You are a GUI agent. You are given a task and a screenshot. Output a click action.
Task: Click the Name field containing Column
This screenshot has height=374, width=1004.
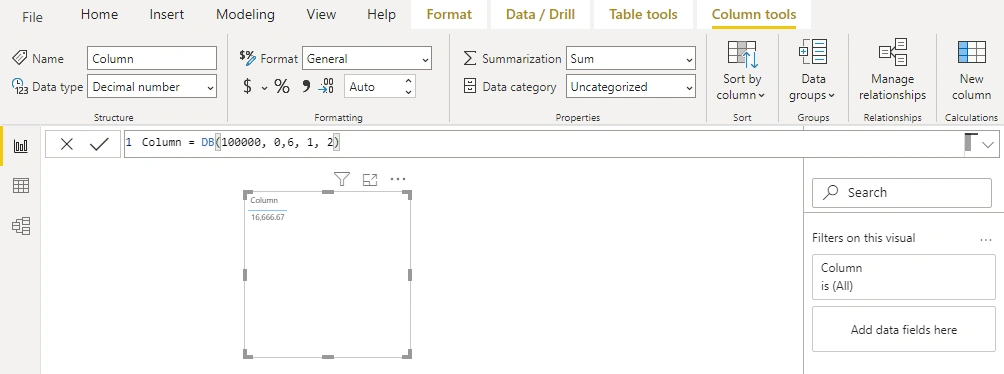point(152,58)
